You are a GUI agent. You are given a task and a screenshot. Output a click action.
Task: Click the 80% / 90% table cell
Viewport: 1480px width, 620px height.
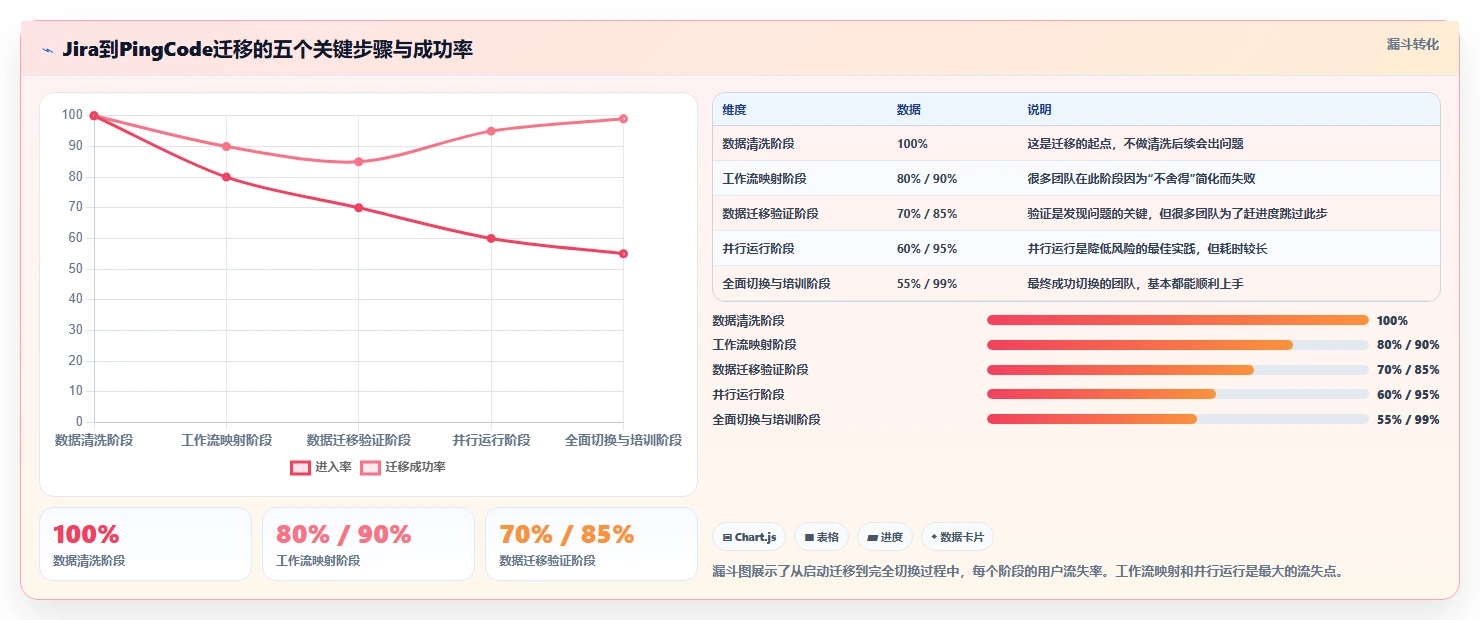927,179
